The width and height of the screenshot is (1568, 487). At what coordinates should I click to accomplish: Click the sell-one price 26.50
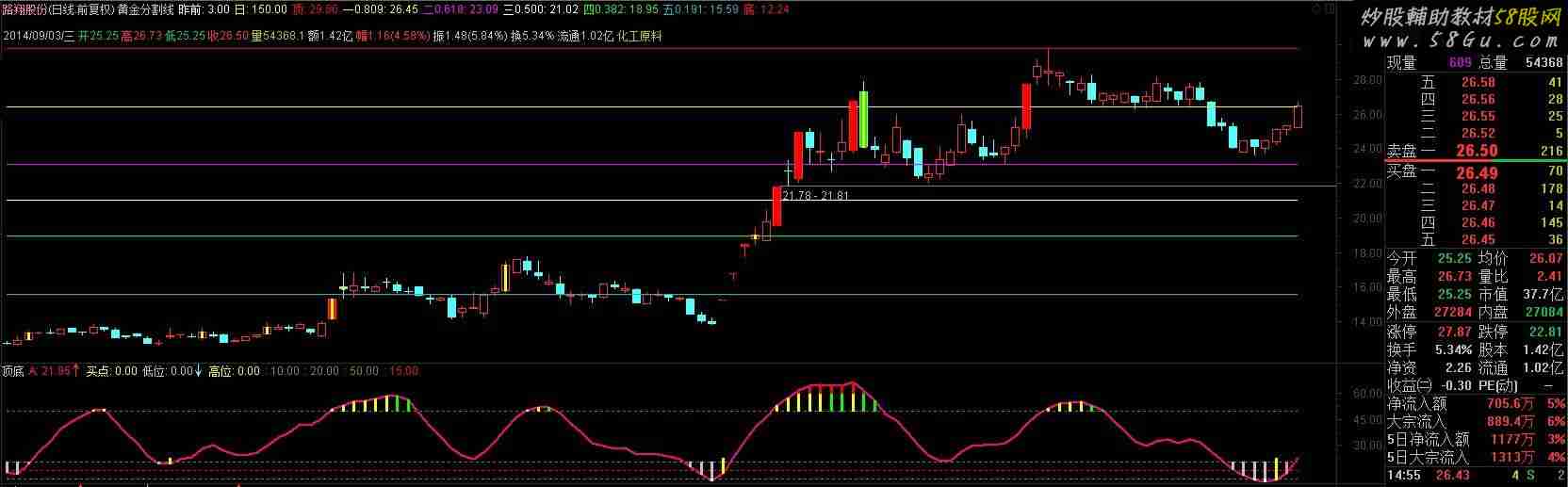click(x=1476, y=151)
